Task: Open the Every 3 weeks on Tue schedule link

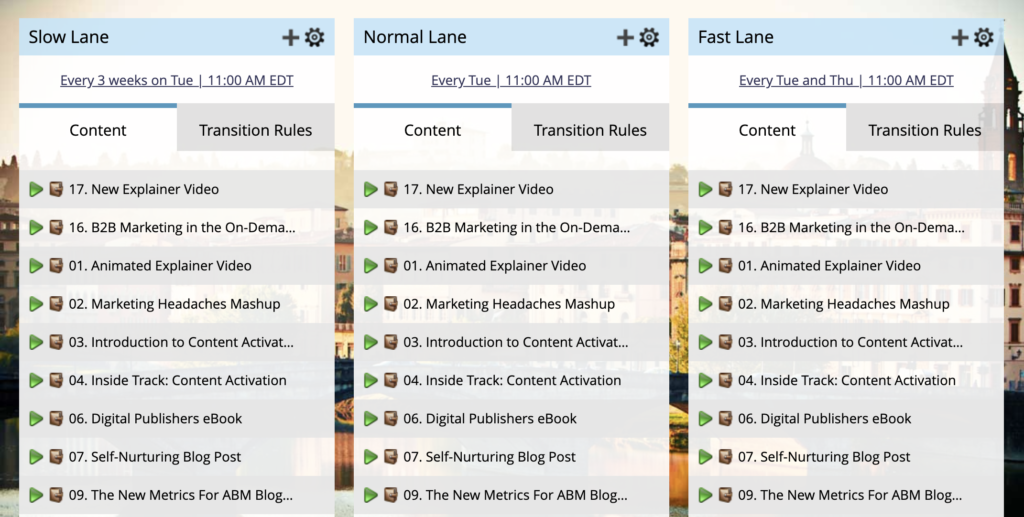Action: 177,81
